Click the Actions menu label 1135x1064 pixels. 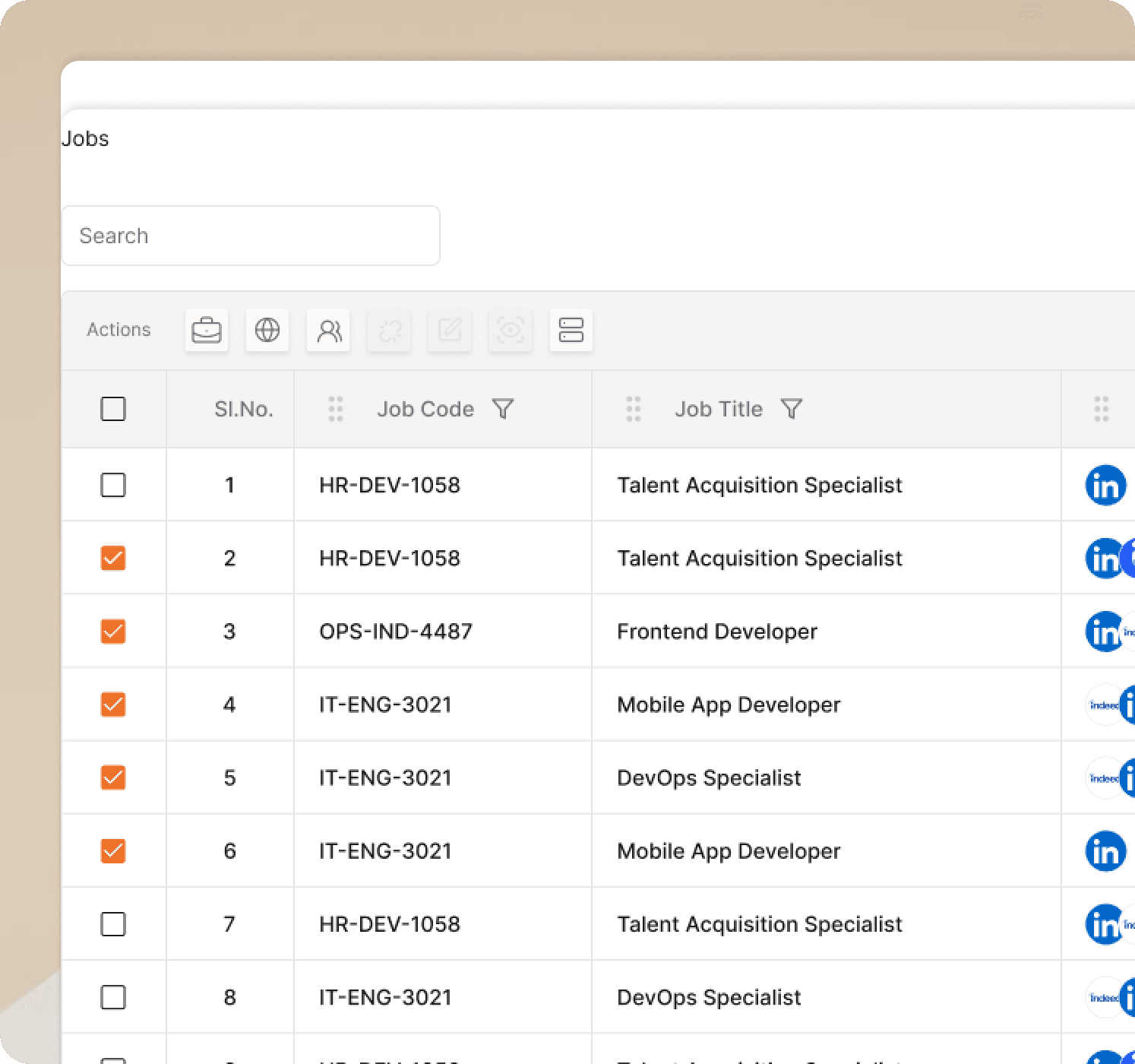pyautogui.click(x=118, y=330)
